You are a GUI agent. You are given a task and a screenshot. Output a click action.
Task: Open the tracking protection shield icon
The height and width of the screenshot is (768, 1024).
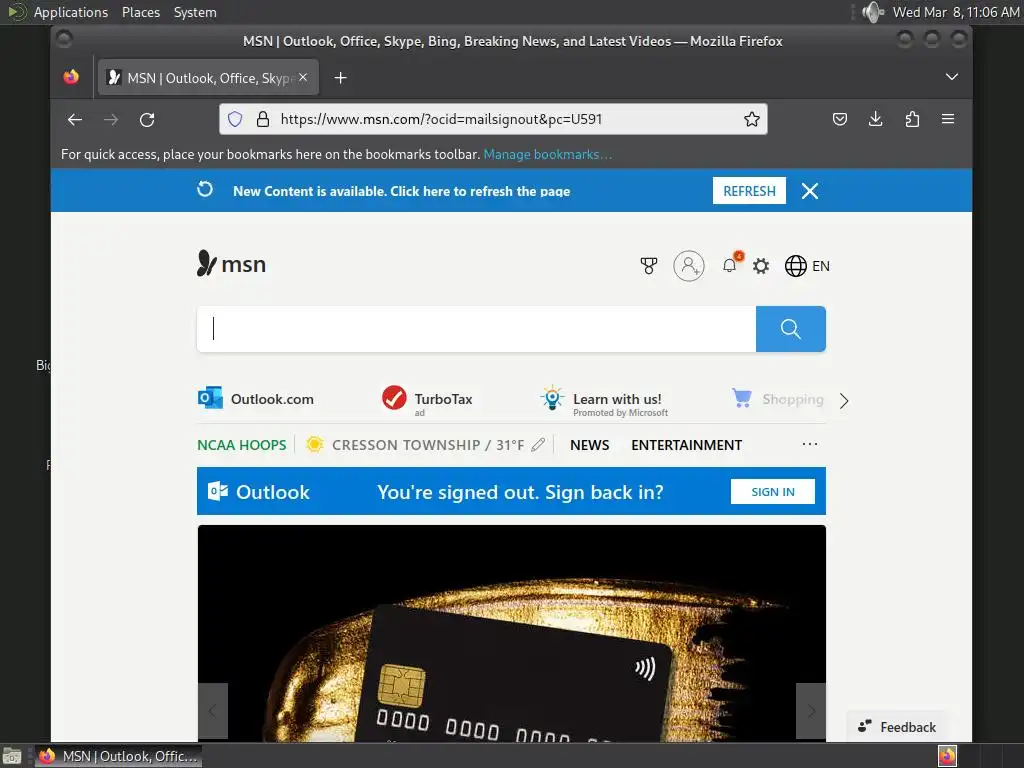click(235, 119)
